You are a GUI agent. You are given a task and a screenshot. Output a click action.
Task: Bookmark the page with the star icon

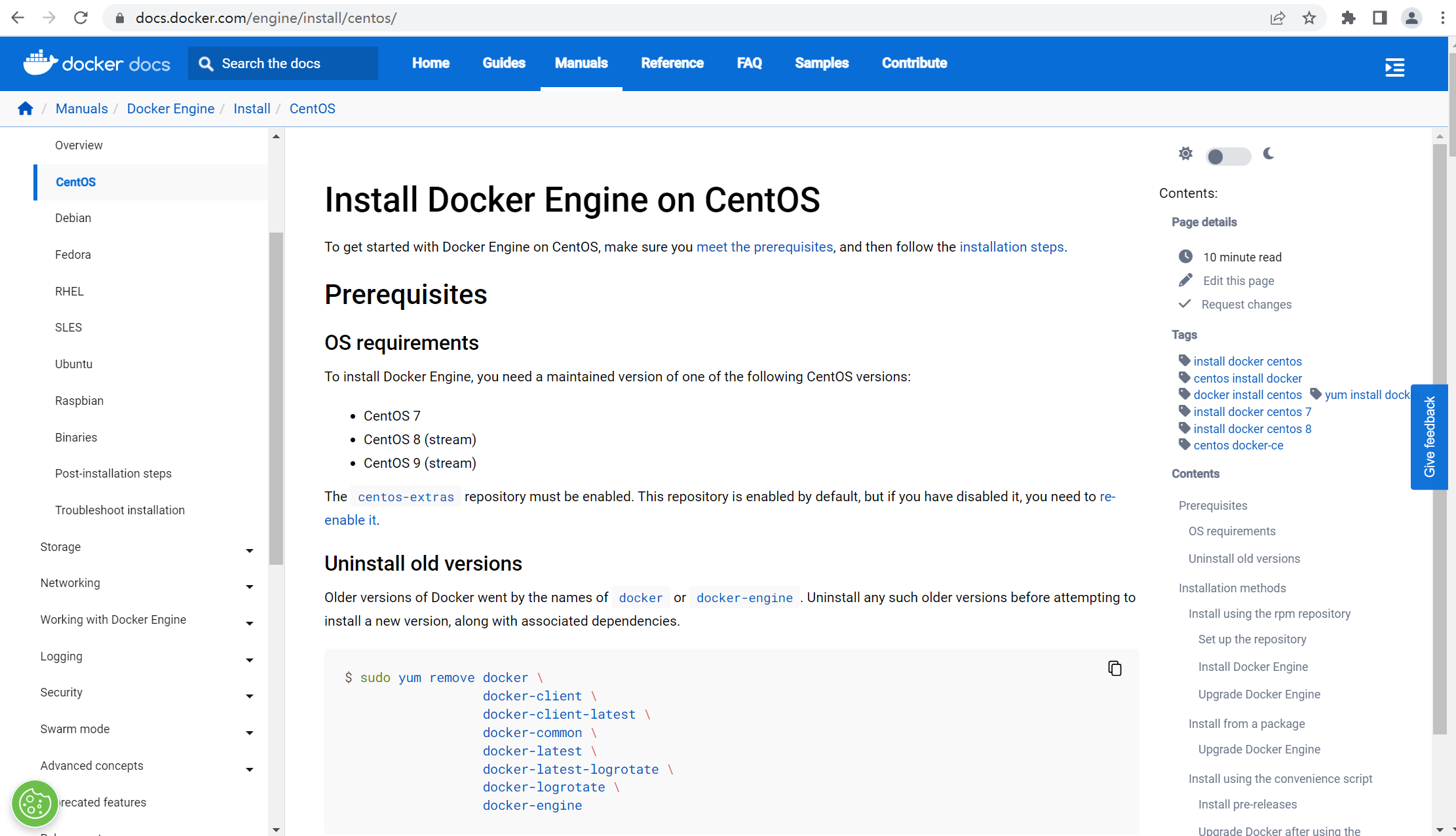(1309, 18)
